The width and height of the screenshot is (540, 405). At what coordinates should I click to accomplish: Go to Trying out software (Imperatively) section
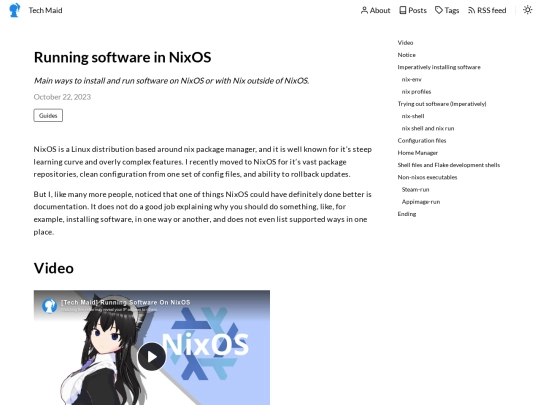click(442, 104)
